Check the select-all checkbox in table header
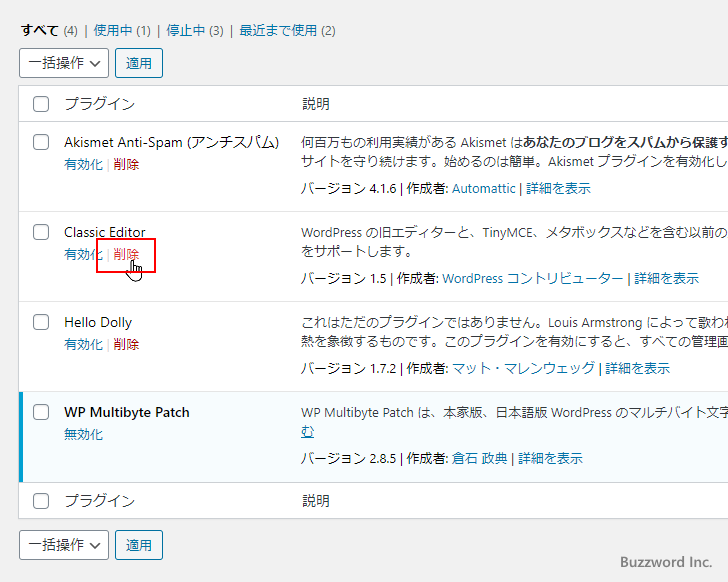The width and height of the screenshot is (728, 582). click(x=41, y=104)
